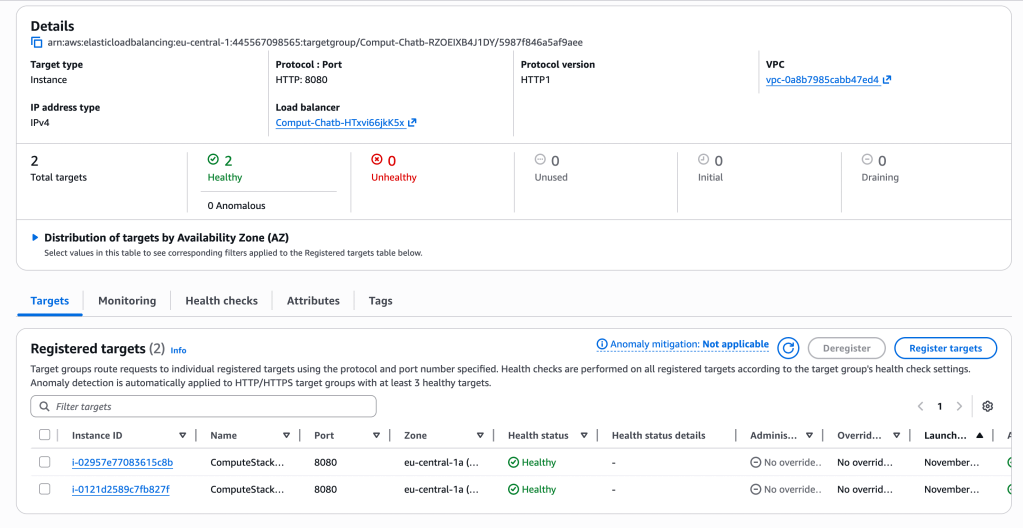Open VPC link vpc-0a8b7985cabb47ed4
This screenshot has height=528, width=1023.
pyautogui.click(x=822, y=80)
